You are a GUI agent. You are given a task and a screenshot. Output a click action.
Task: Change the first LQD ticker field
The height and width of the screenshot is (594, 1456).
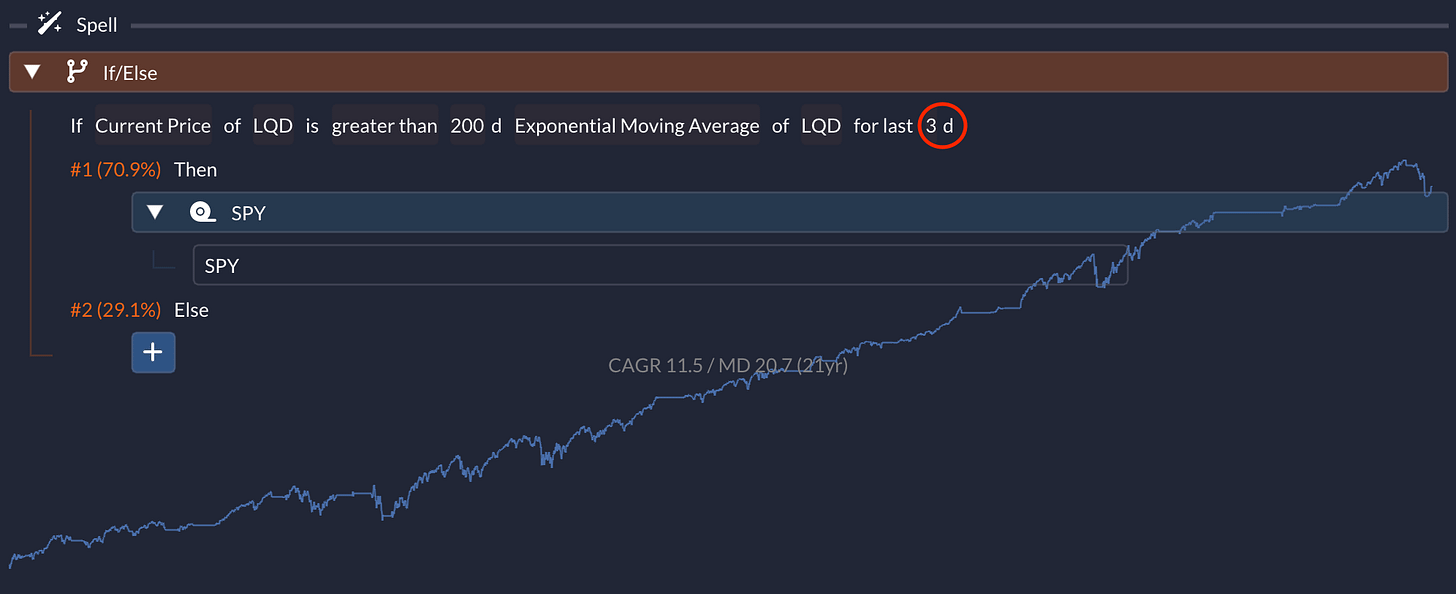tap(272, 126)
